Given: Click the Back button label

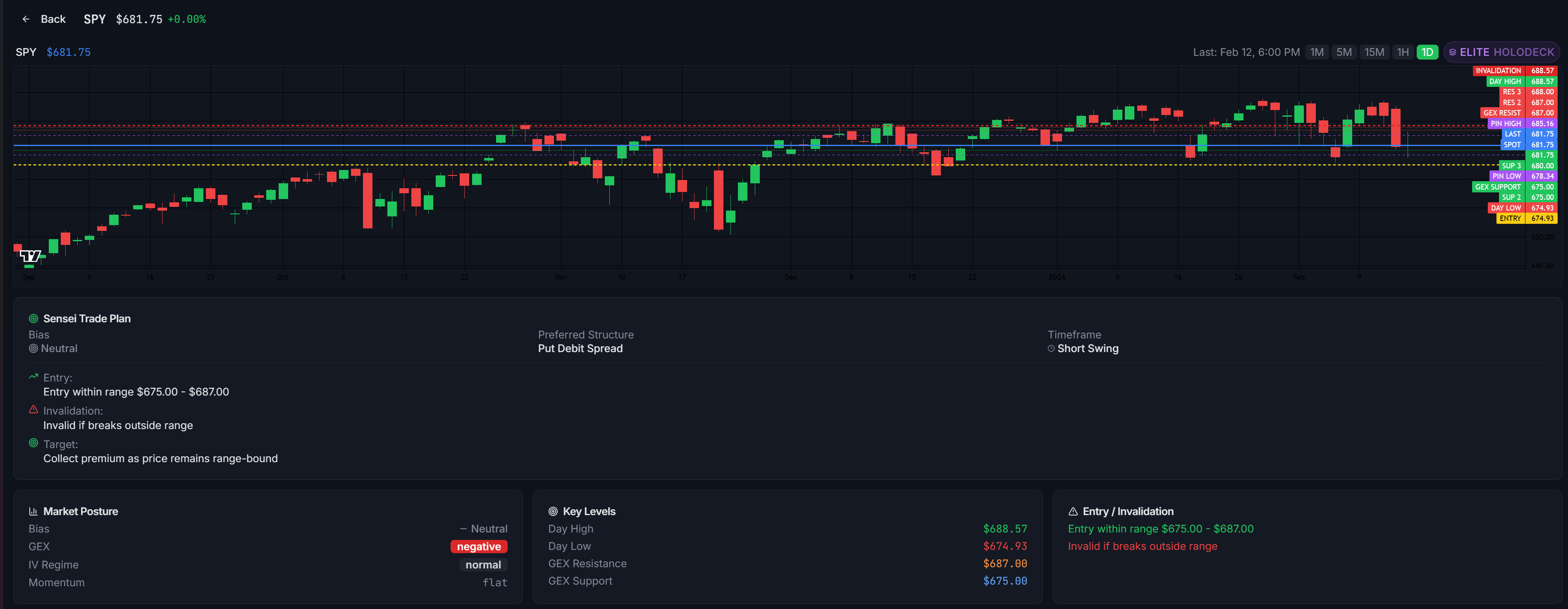Looking at the screenshot, I should pyautogui.click(x=53, y=19).
